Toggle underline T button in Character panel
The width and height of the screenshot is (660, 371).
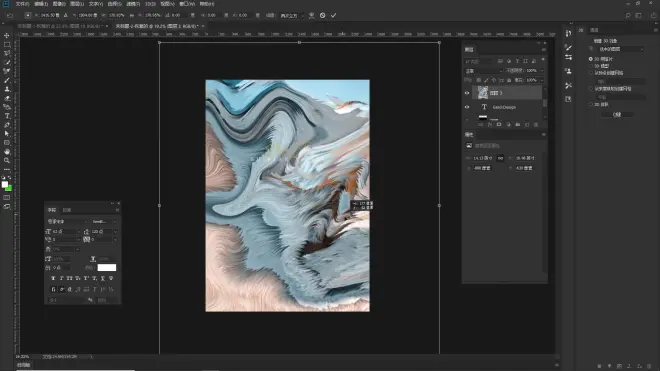[x=103, y=278]
